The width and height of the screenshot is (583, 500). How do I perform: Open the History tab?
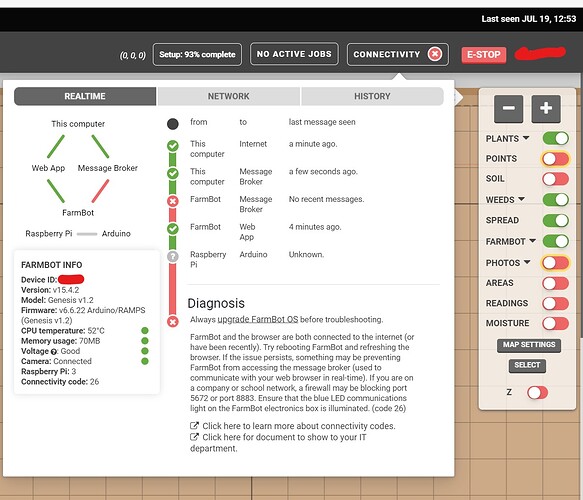(372, 96)
